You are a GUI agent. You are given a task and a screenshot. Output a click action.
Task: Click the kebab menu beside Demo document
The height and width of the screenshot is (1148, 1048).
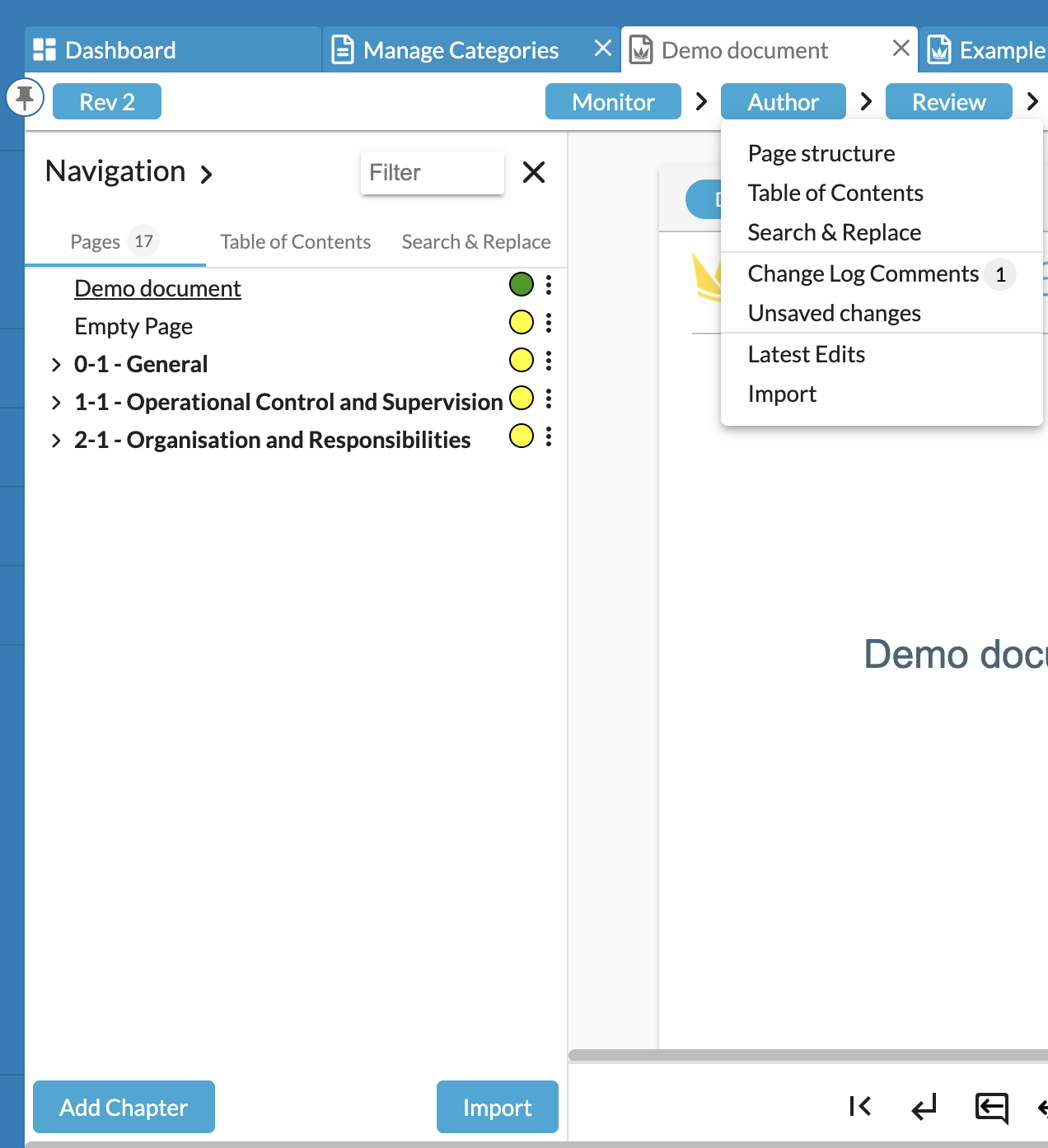pos(549,286)
